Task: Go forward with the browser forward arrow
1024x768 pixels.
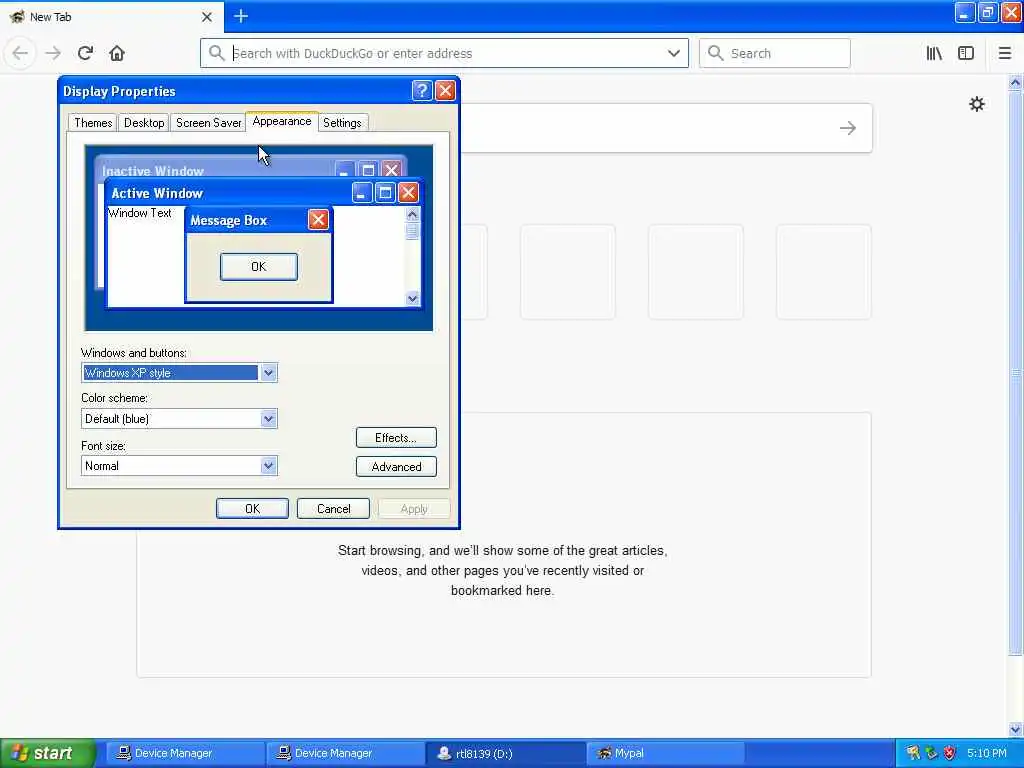Action: 53,53
